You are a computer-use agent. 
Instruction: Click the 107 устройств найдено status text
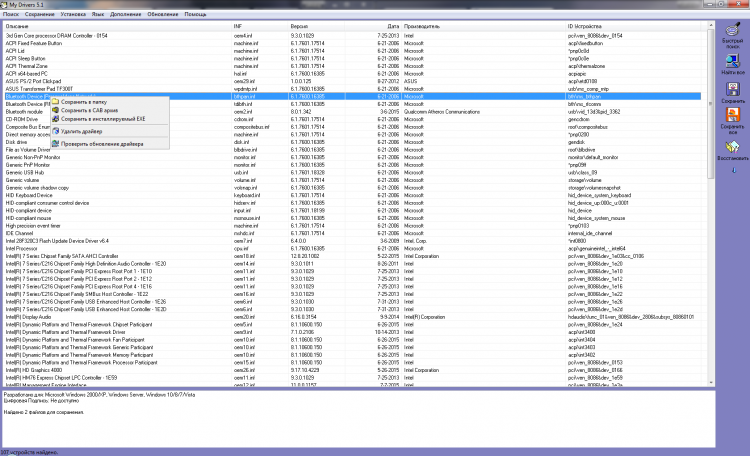29,452
